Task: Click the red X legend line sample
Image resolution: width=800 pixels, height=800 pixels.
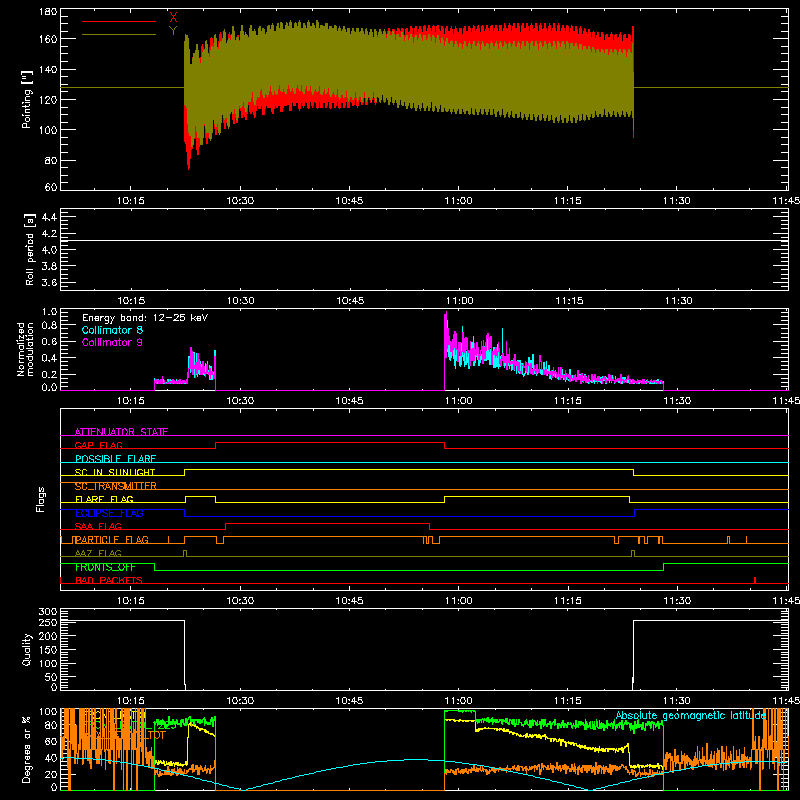Action: pos(119,21)
